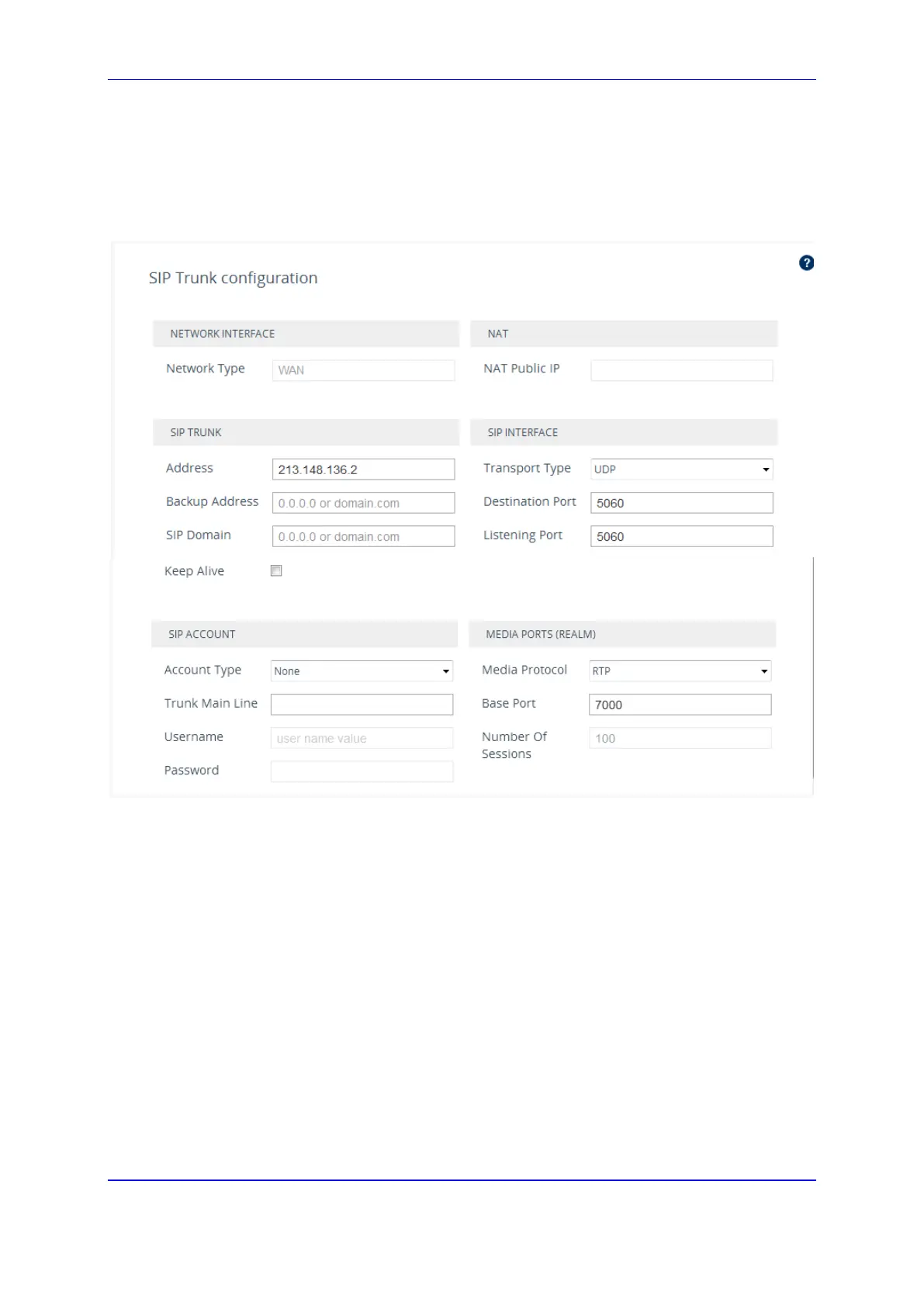Click the SIP ACCOUNT section header
This screenshot has width=924, height=1306.
[304, 634]
